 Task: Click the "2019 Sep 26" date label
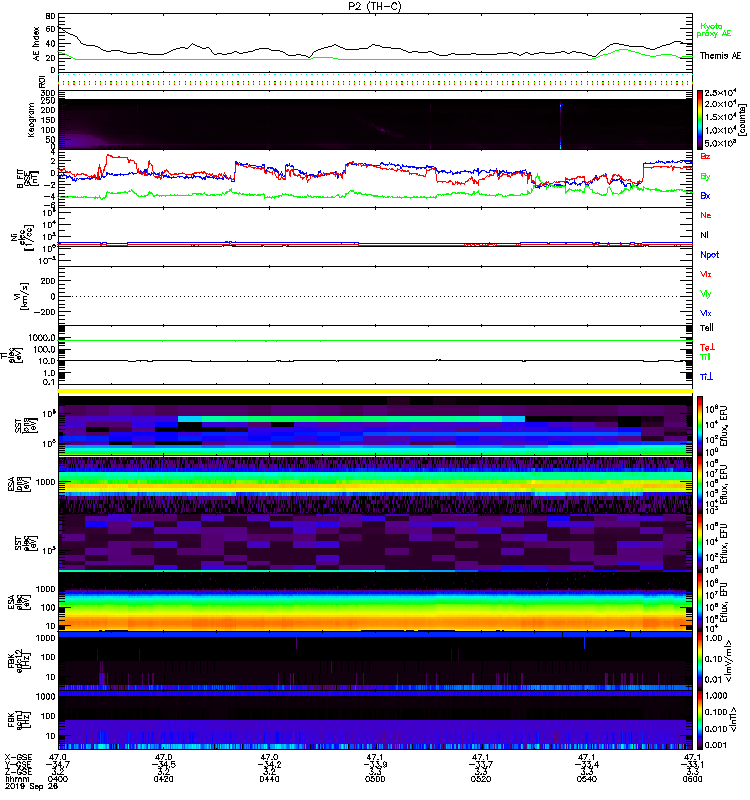pyautogui.click(x=31, y=786)
